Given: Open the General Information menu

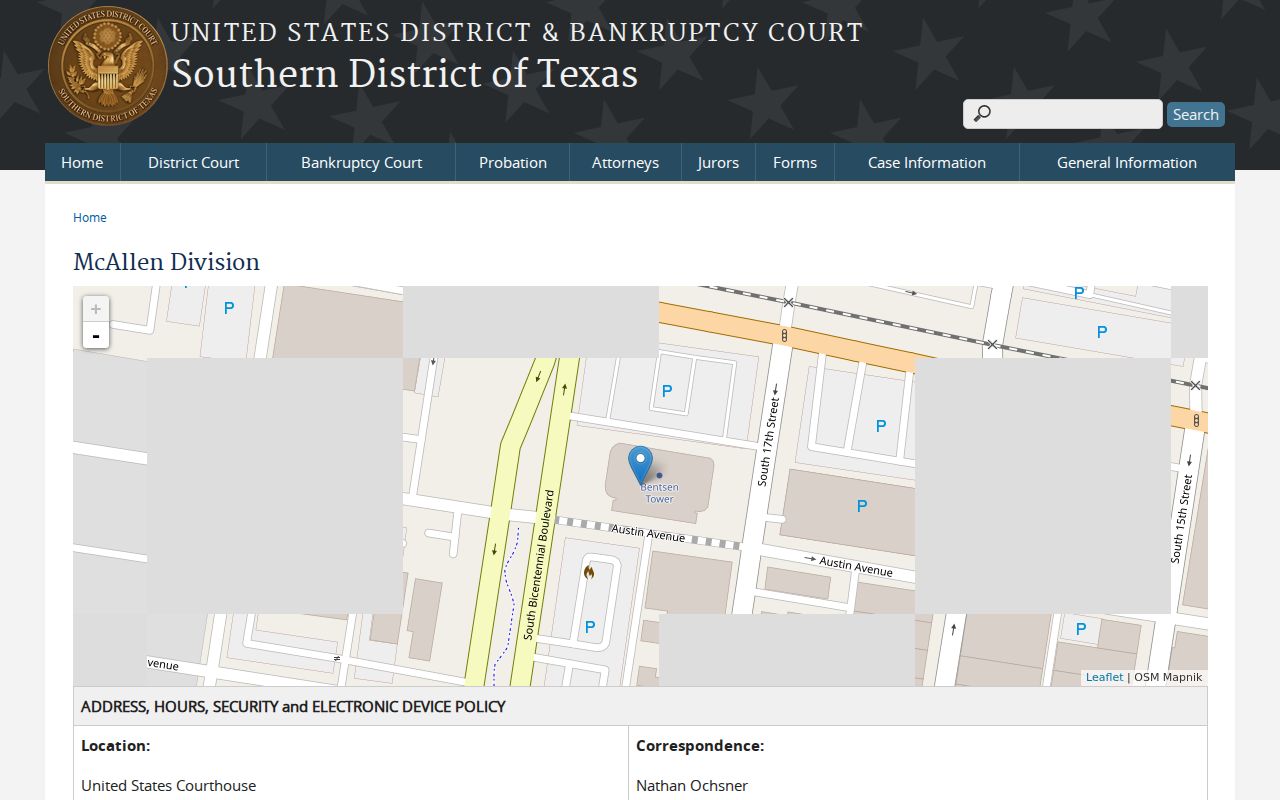Looking at the screenshot, I should [x=1127, y=162].
